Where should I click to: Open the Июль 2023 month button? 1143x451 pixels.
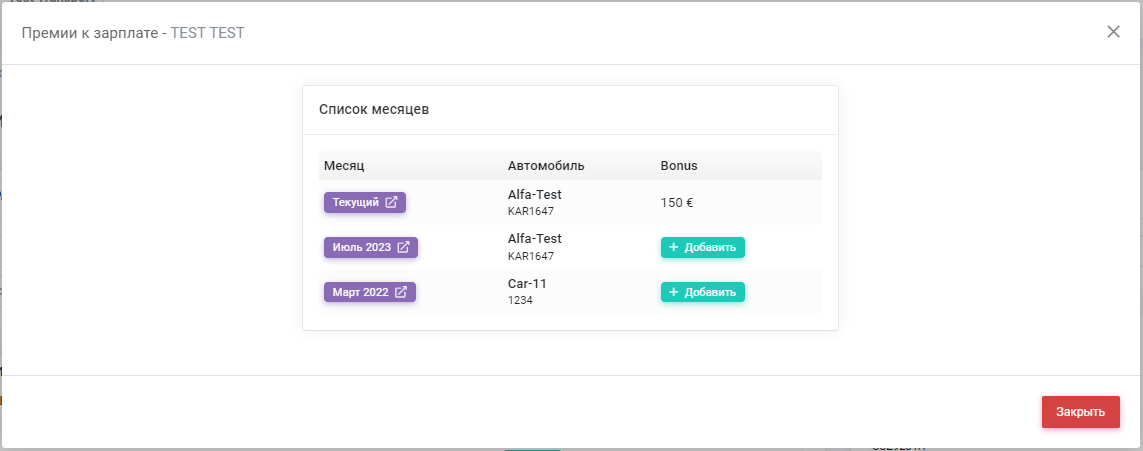pyautogui.click(x=371, y=247)
